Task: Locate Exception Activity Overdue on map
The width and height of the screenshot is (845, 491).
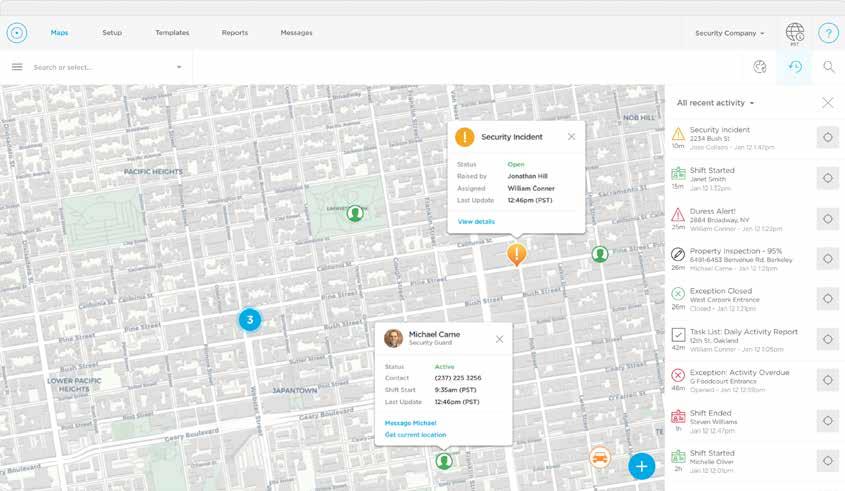Action: tap(828, 380)
